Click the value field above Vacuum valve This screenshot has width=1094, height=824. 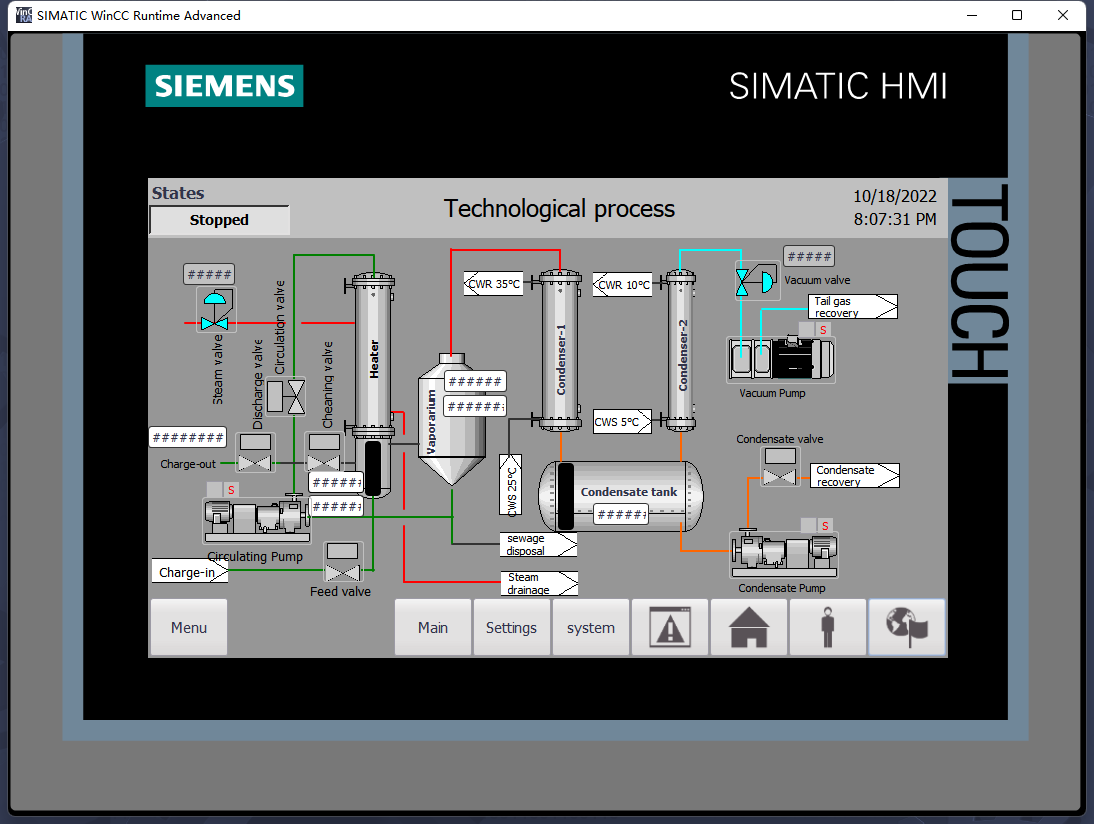point(809,256)
